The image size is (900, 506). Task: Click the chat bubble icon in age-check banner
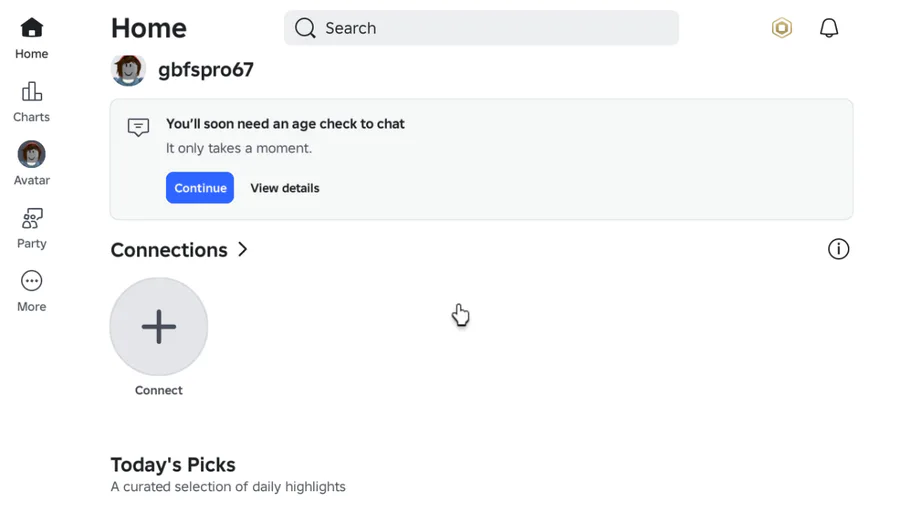coord(139,127)
